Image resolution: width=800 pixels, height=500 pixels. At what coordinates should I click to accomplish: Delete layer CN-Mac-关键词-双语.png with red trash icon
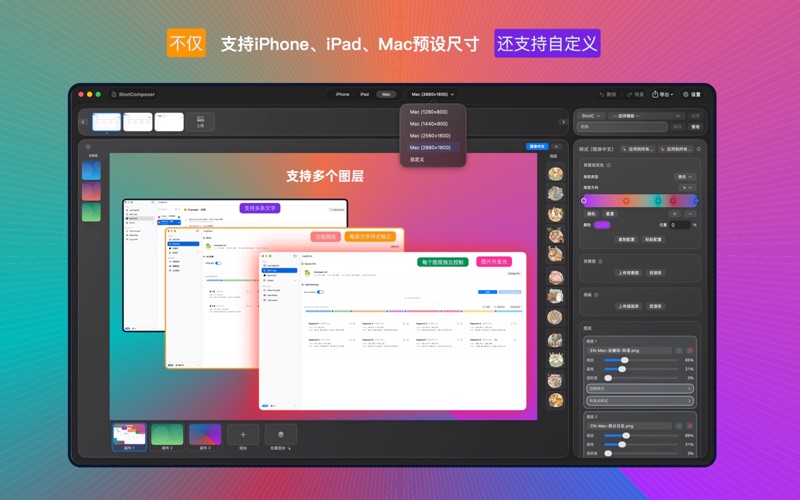pyautogui.click(x=690, y=350)
